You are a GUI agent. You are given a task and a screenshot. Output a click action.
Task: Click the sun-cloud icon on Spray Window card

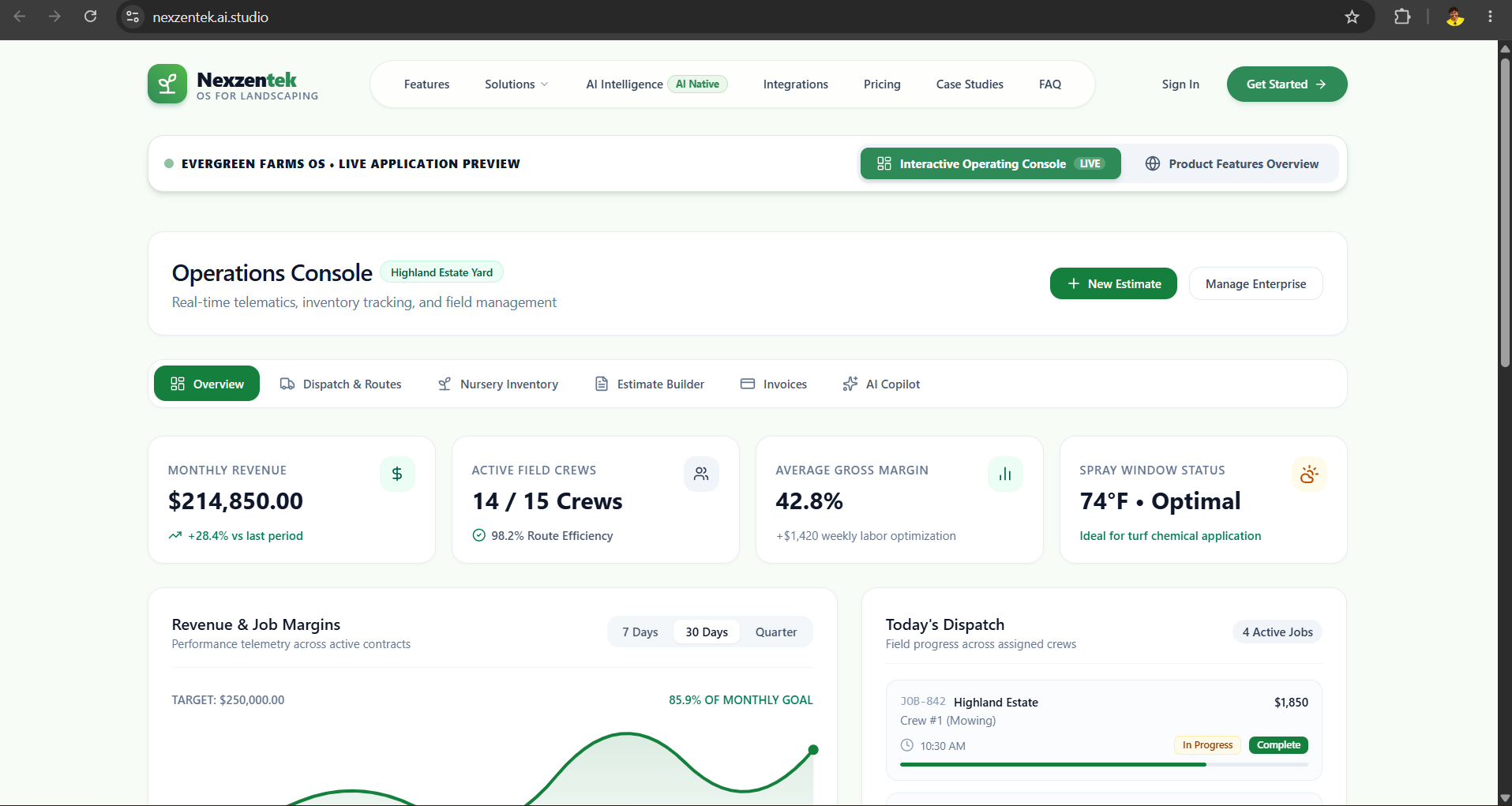1309,474
